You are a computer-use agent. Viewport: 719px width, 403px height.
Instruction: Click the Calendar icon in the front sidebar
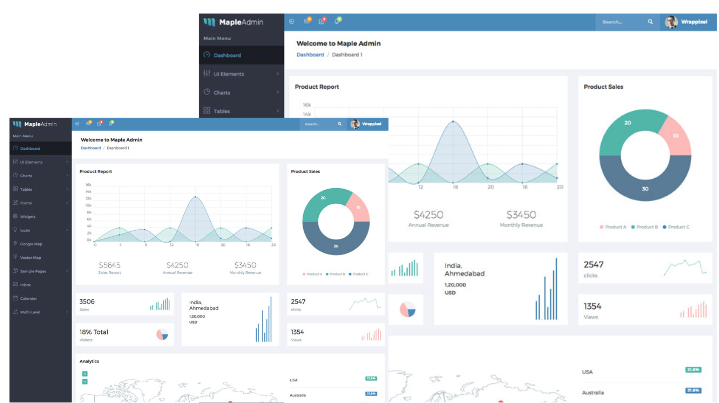[14, 298]
